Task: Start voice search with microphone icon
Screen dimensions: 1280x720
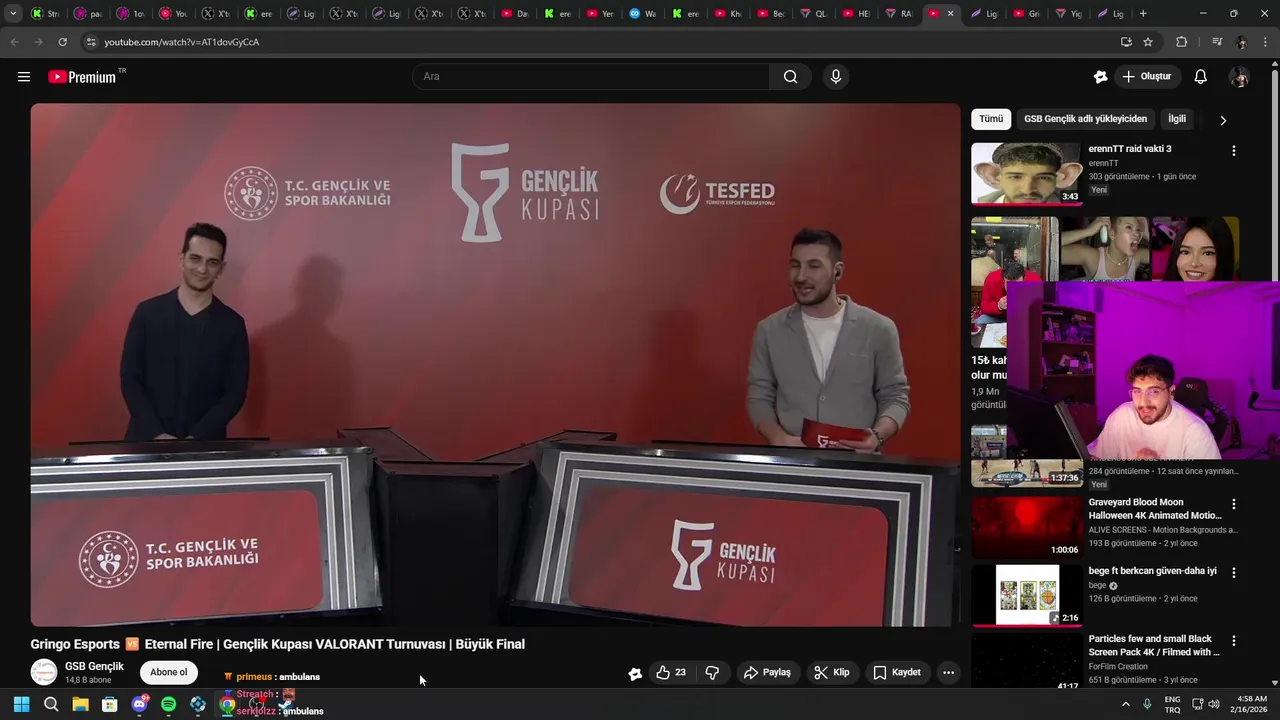Action: 836,77
